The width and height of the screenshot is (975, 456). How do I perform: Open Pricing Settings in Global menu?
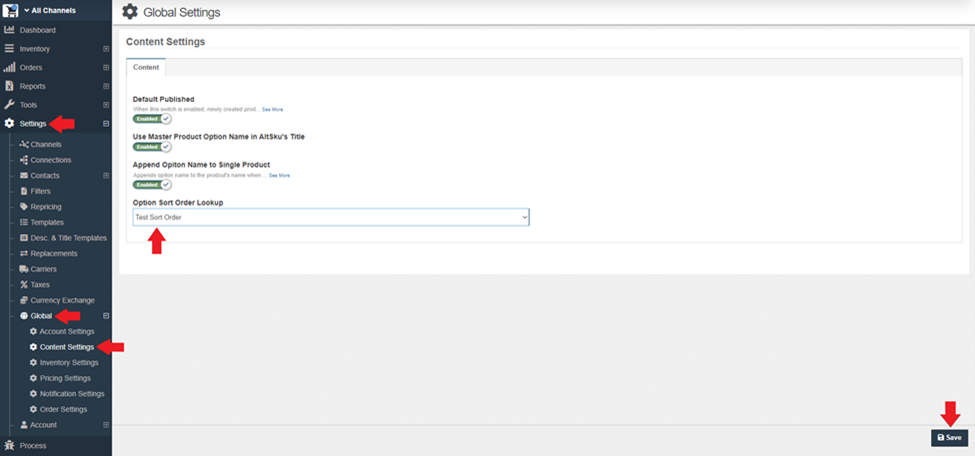65,378
